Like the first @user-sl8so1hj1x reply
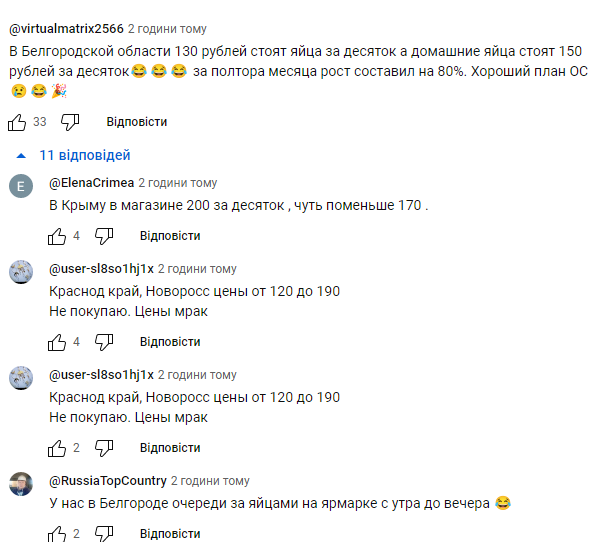The width and height of the screenshot is (608, 542). click(57, 342)
